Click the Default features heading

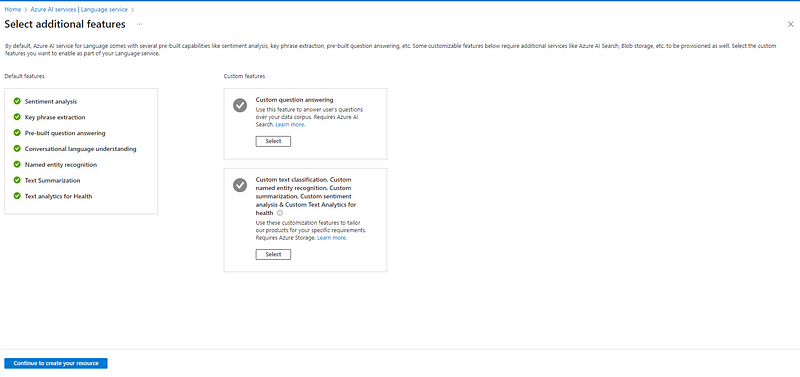pos(24,76)
